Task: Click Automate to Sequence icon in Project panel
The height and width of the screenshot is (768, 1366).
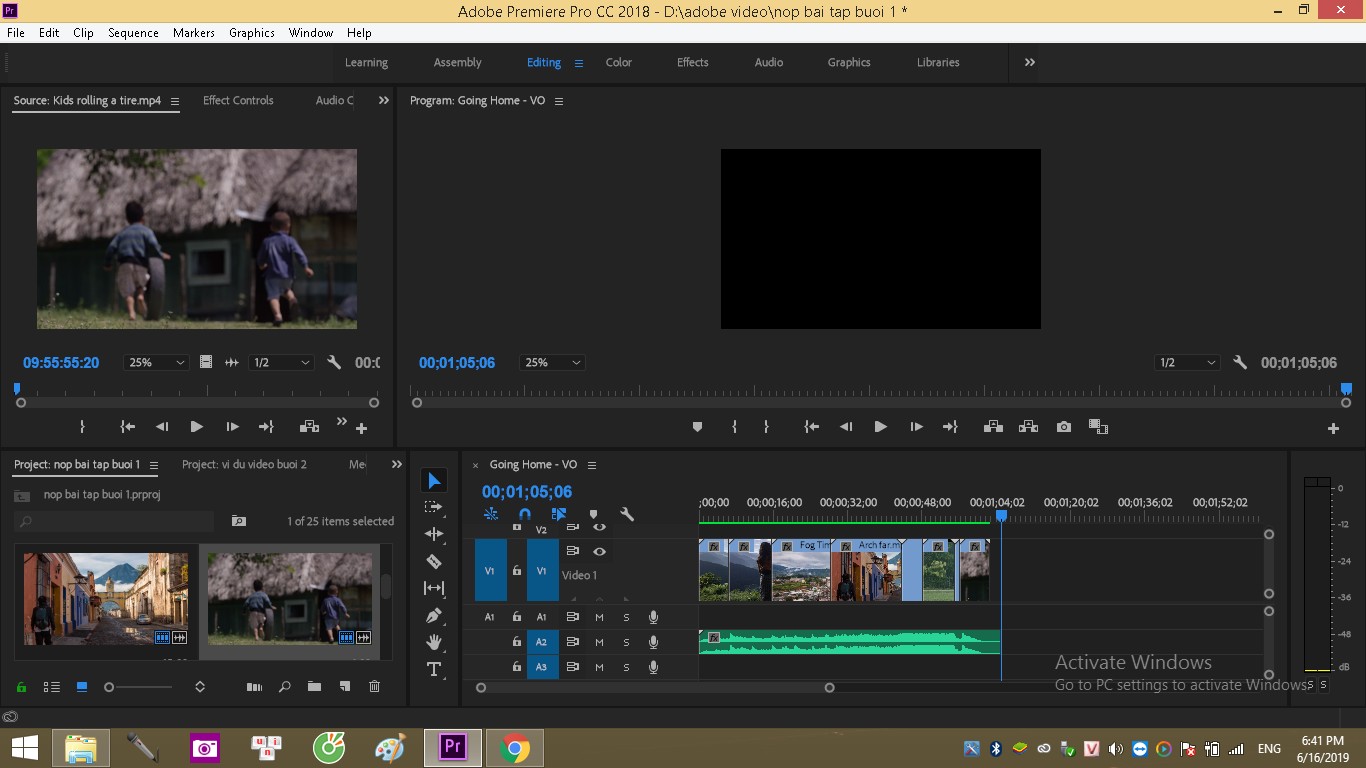Action: click(254, 687)
